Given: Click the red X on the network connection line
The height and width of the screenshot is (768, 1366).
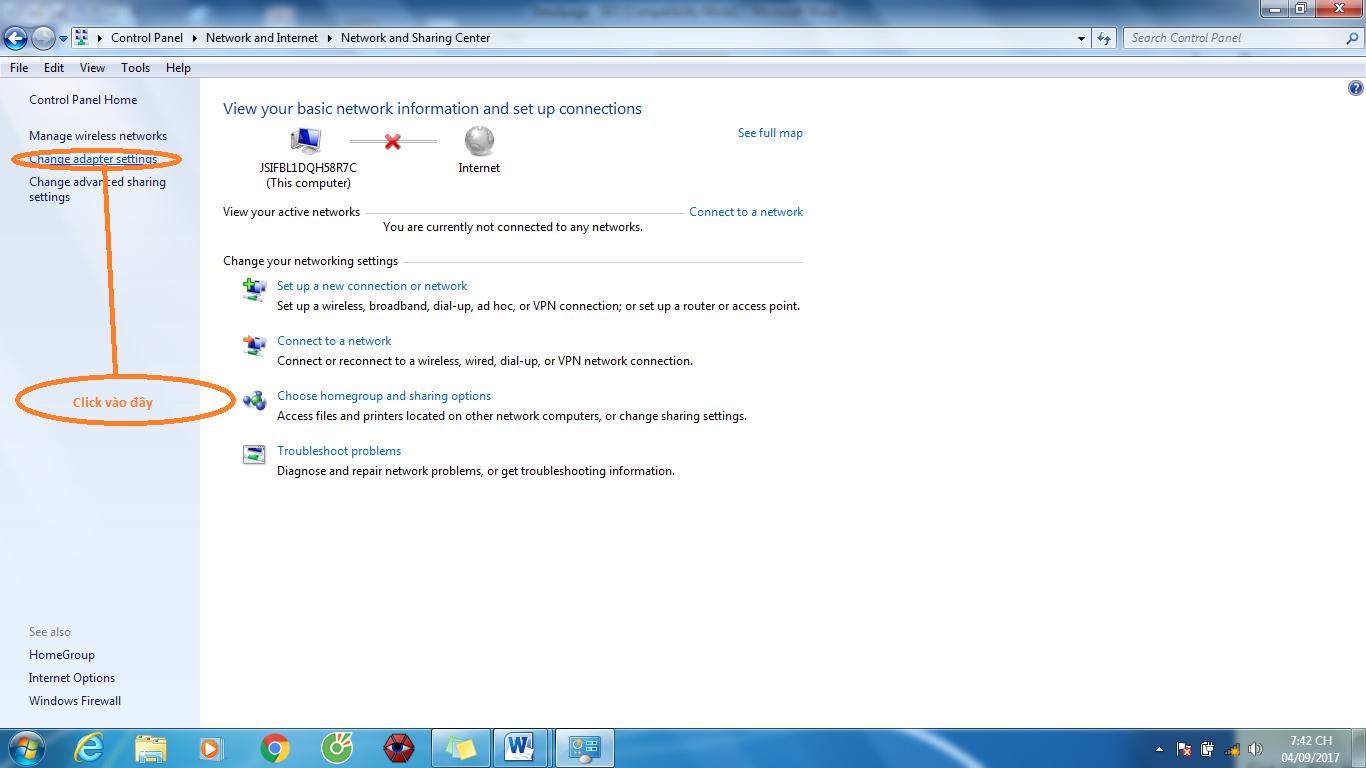Looking at the screenshot, I should click(393, 142).
